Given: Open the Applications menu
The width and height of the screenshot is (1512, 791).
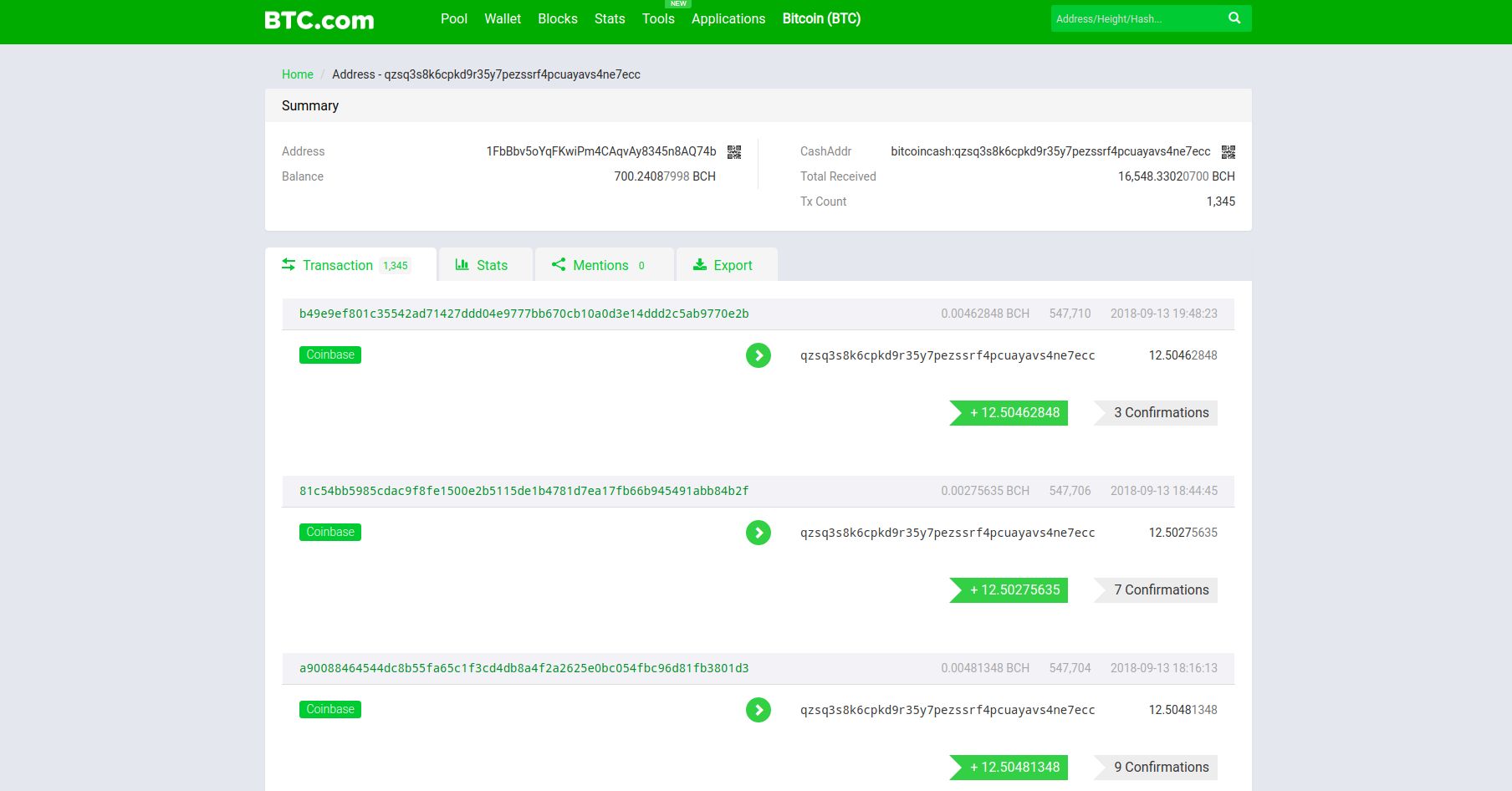Looking at the screenshot, I should (x=728, y=18).
